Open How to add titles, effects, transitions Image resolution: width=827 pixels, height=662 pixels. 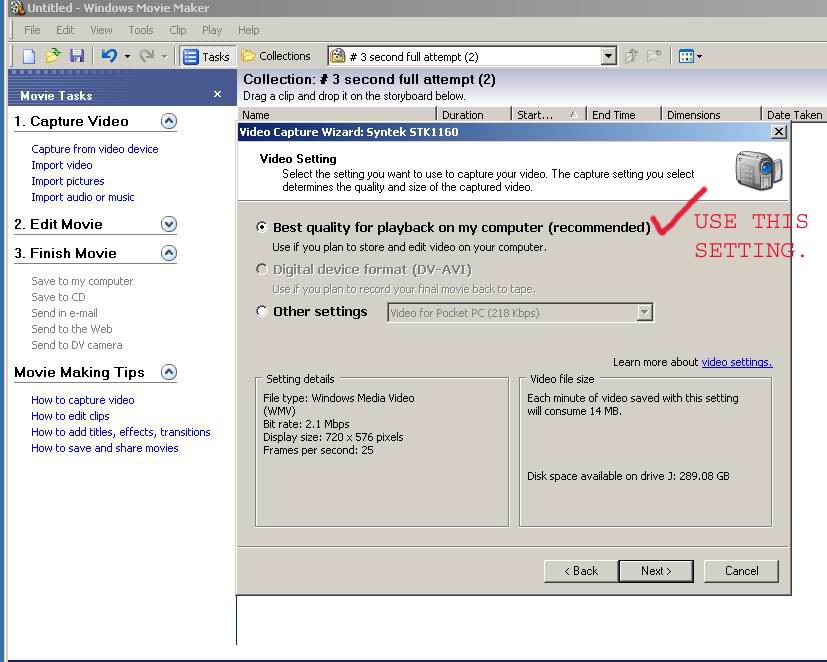coord(121,432)
